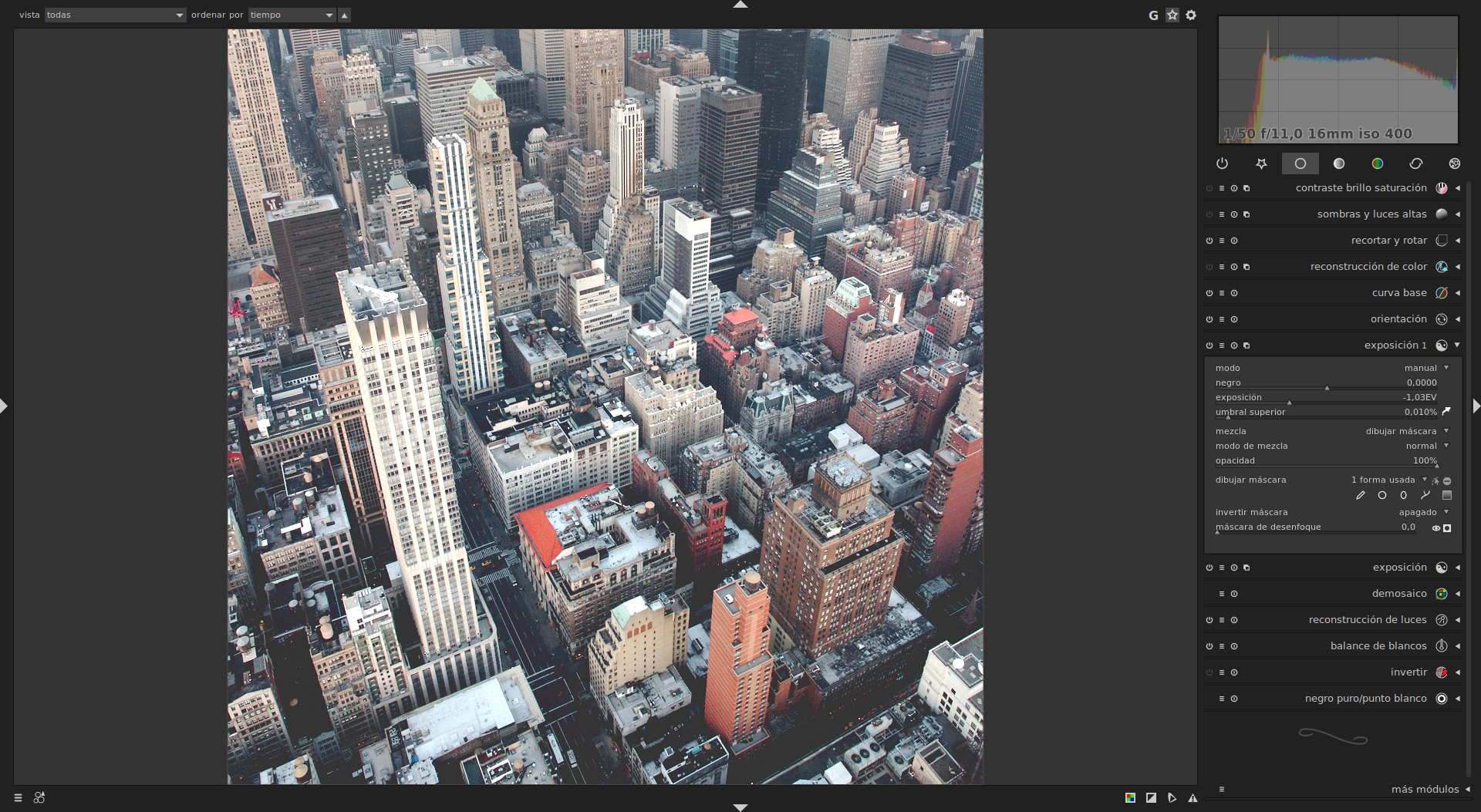
Task: Select the effects group tab
Action: [1455, 163]
